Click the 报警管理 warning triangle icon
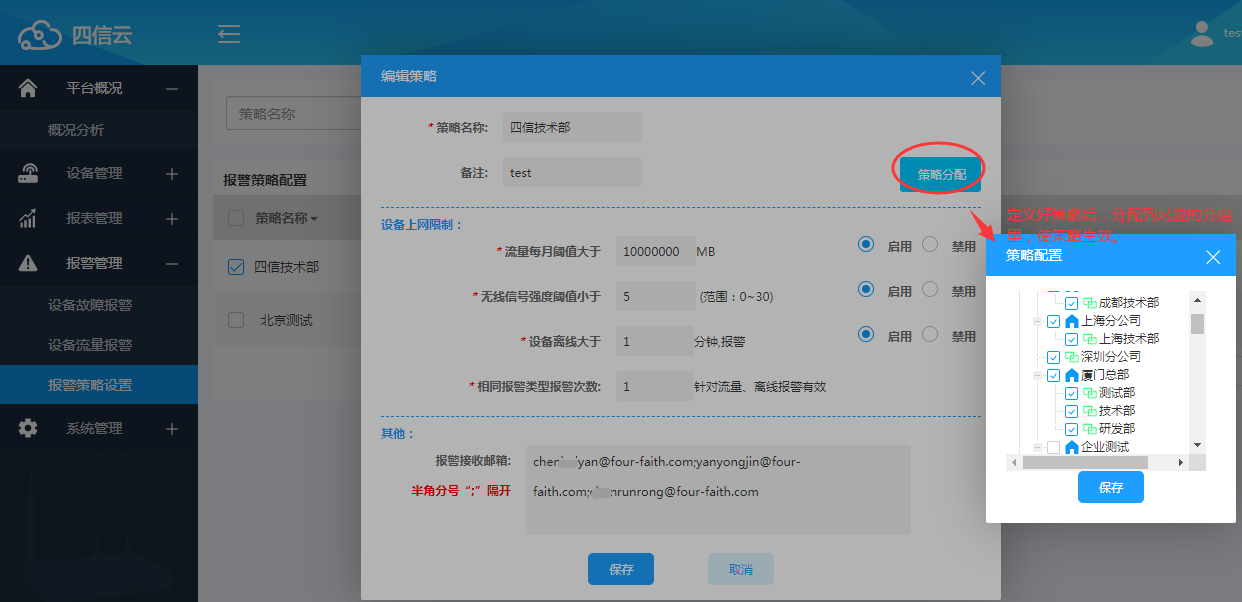1242x602 pixels. point(28,263)
